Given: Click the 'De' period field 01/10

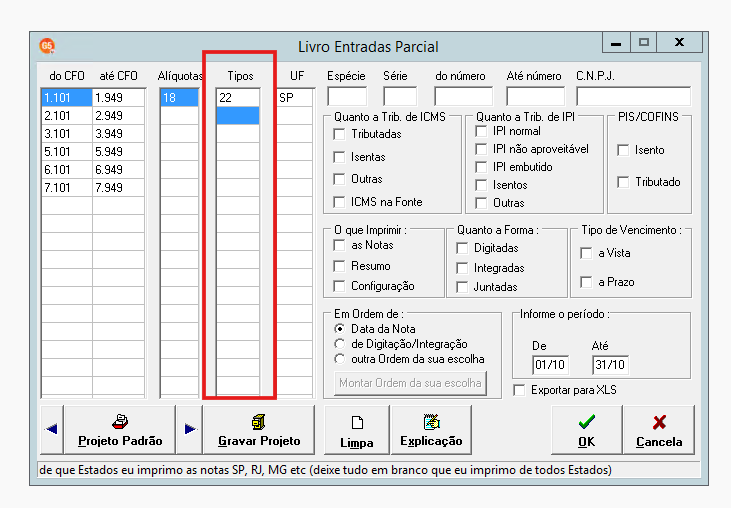Looking at the screenshot, I should (x=550, y=364).
